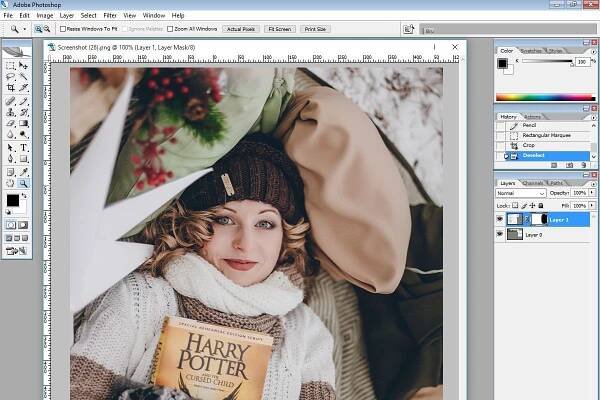Click the foreground color swatch in toolbox
Image resolution: width=600 pixels, height=400 pixels.
coord(13,200)
